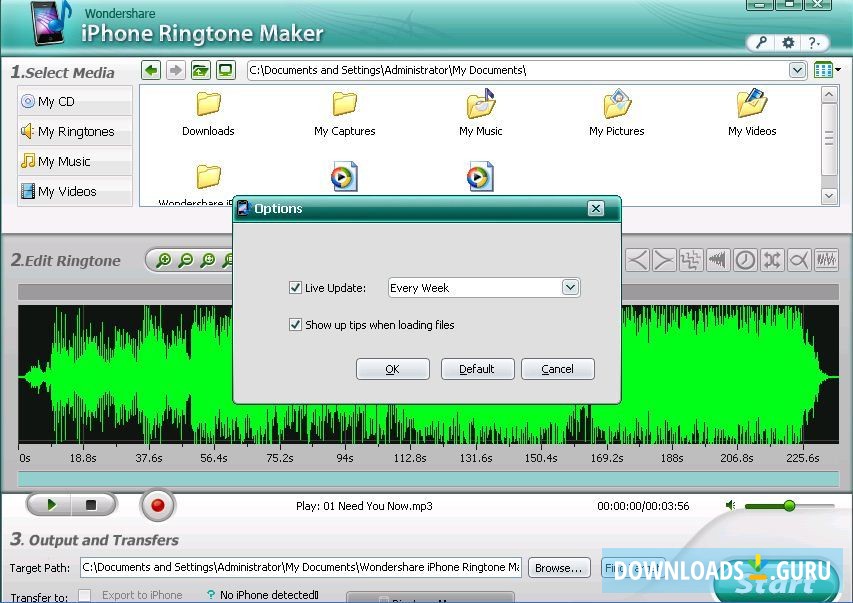Click OK in Options dialog
The width and height of the screenshot is (853, 603).
393,369
